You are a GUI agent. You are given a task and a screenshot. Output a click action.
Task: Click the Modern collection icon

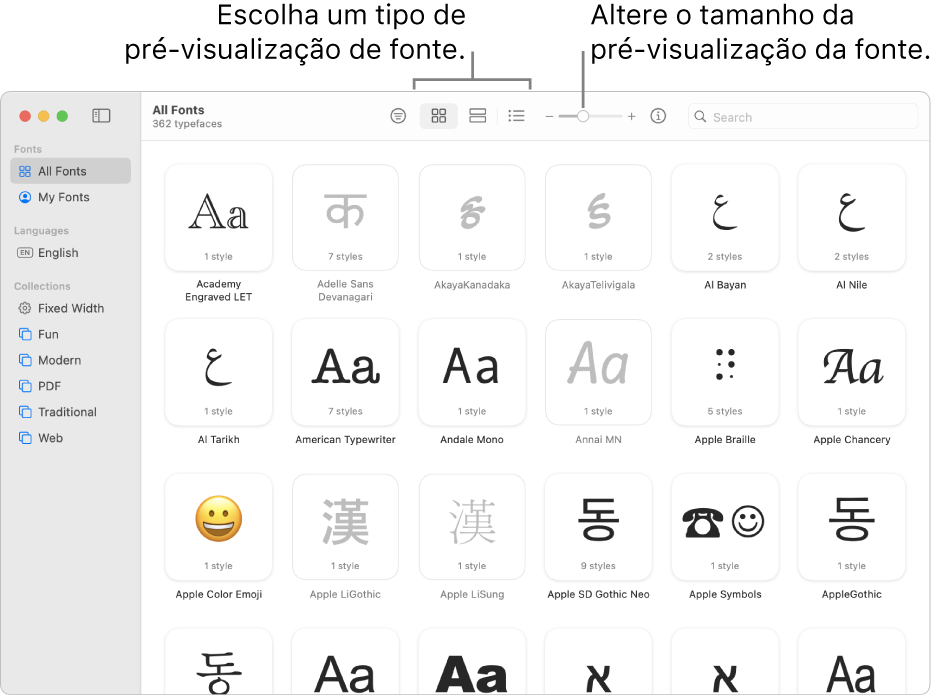click(24, 360)
